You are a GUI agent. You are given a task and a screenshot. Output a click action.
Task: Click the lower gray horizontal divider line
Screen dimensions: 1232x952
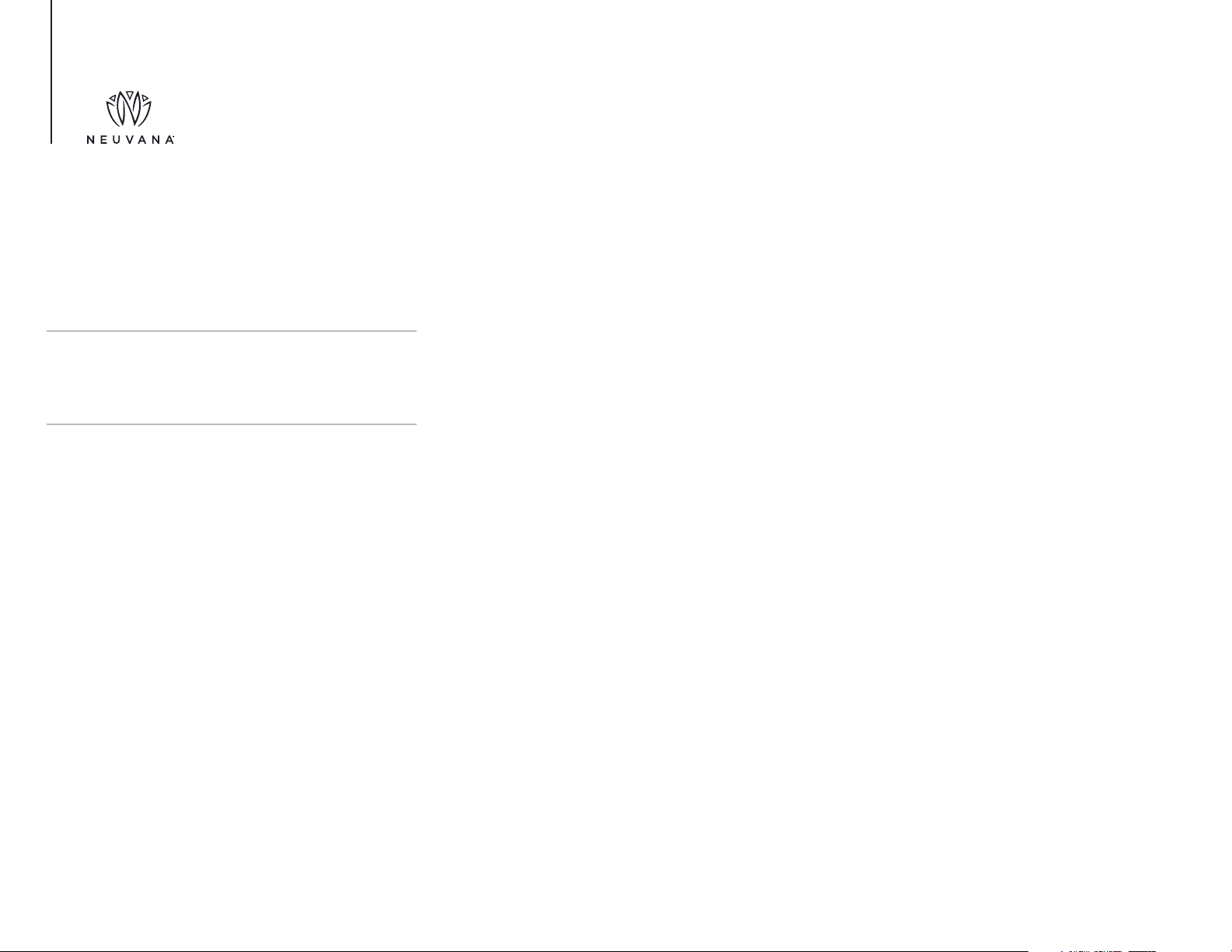tap(232, 424)
